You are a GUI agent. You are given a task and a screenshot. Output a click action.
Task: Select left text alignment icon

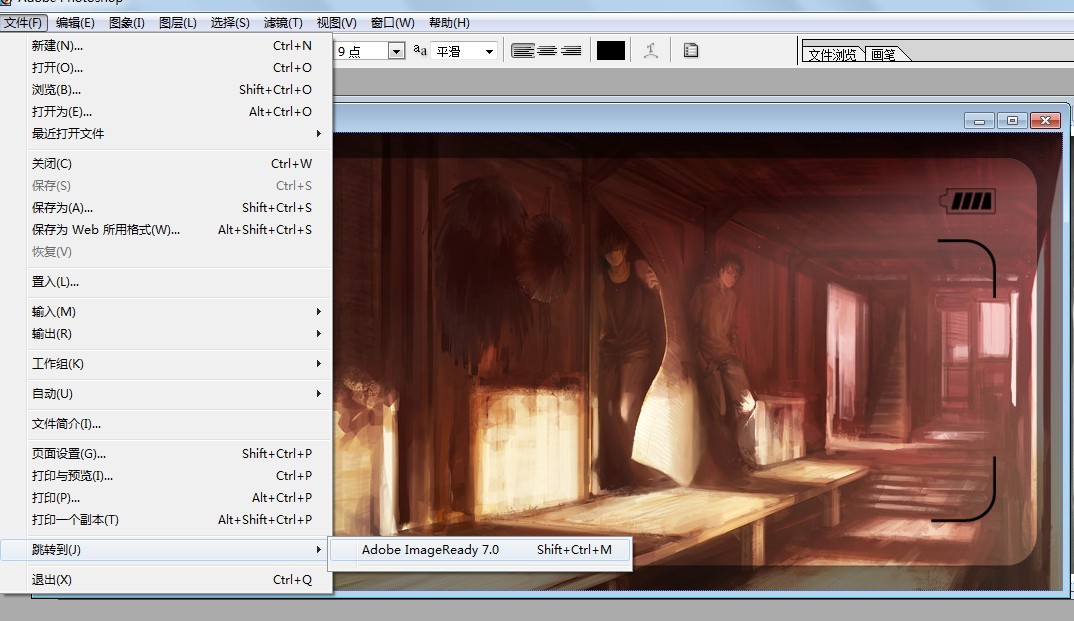pyautogui.click(x=523, y=51)
